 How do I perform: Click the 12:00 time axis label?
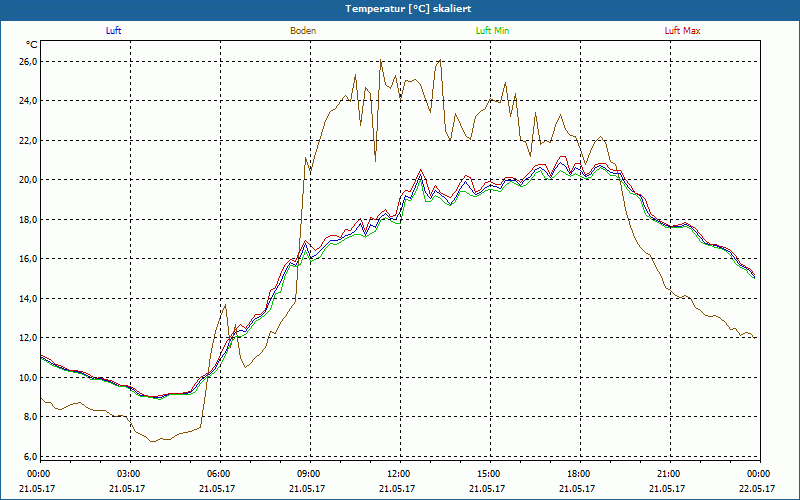[x=400, y=474]
